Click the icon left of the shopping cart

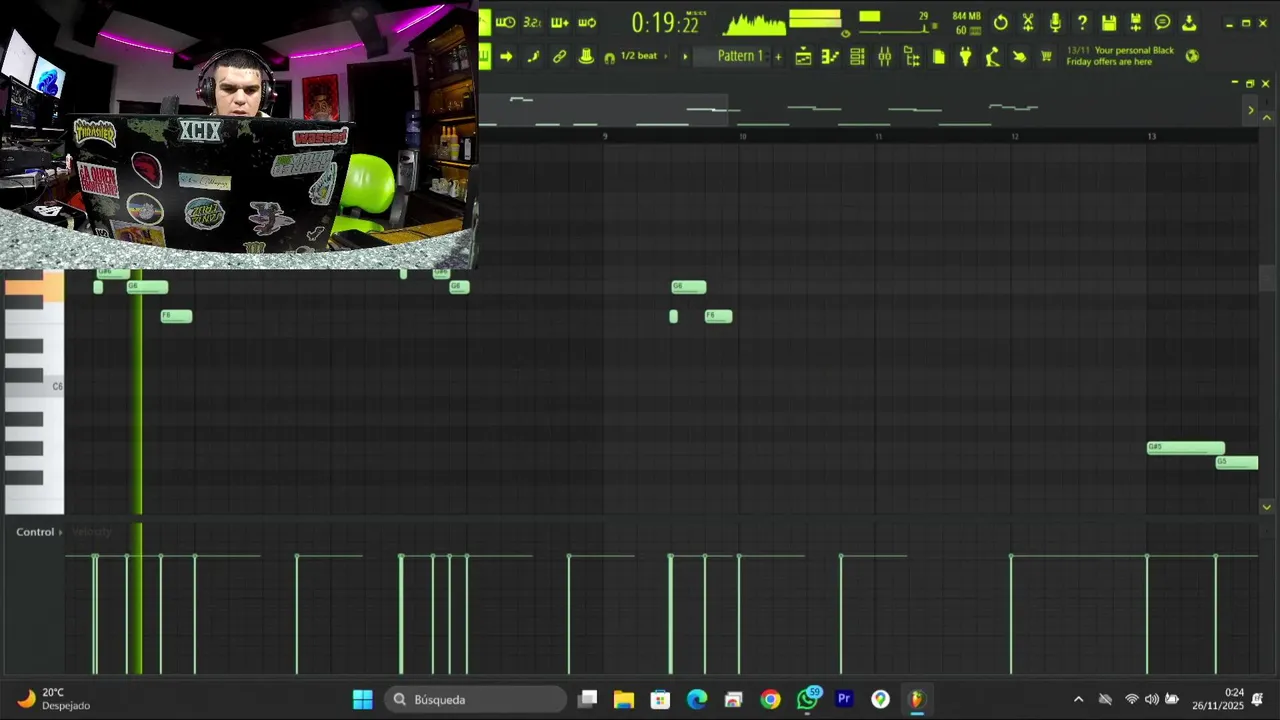(x=1019, y=57)
